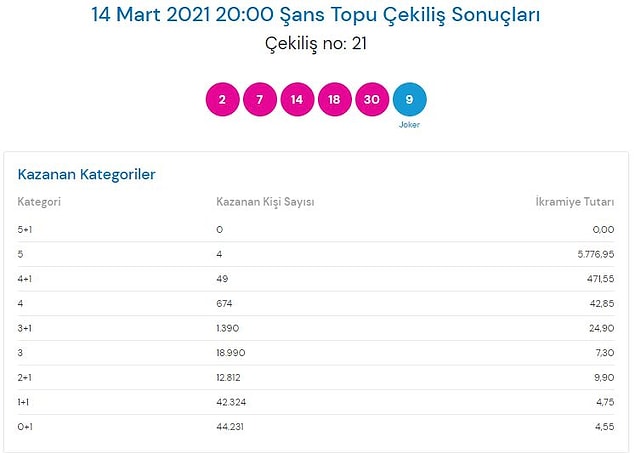Click the Çekiliş no: 21 text

(x=316, y=43)
